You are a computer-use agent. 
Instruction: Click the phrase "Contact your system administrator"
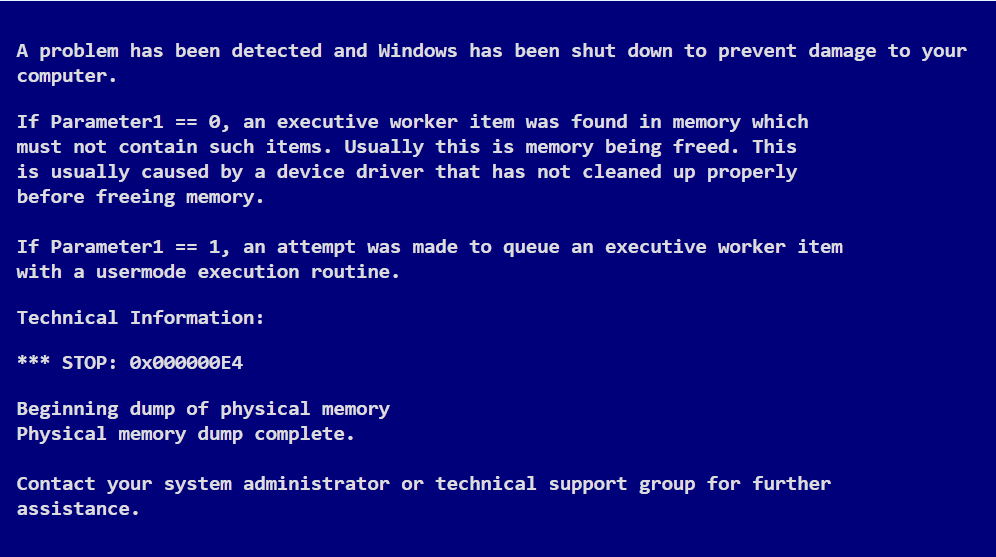203,484
